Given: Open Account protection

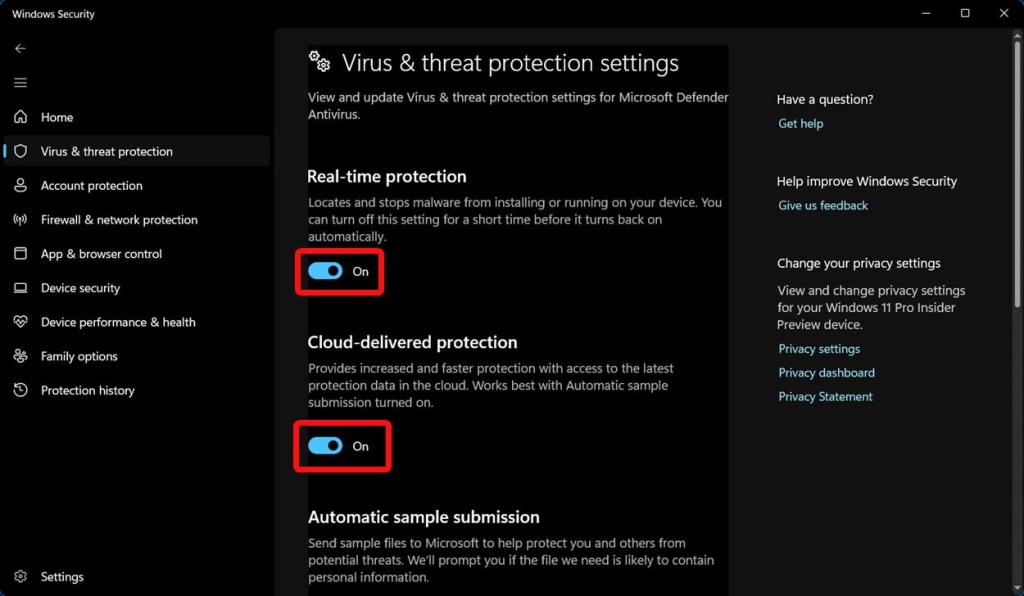Looking at the screenshot, I should pyautogui.click(x=89, y=185).
